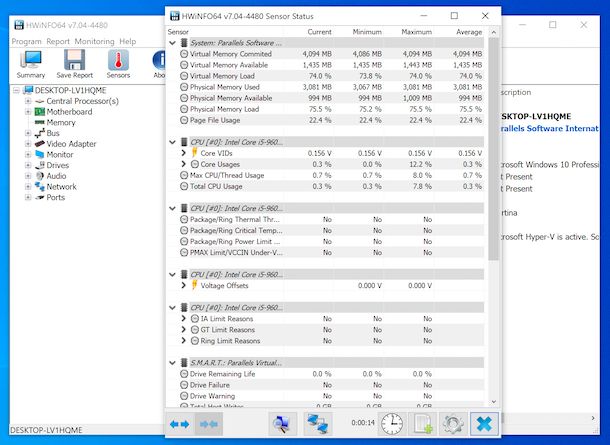This screenshot has height=445, width=610.
Task: Expand the Drives tree node
Action: point(28,165)
